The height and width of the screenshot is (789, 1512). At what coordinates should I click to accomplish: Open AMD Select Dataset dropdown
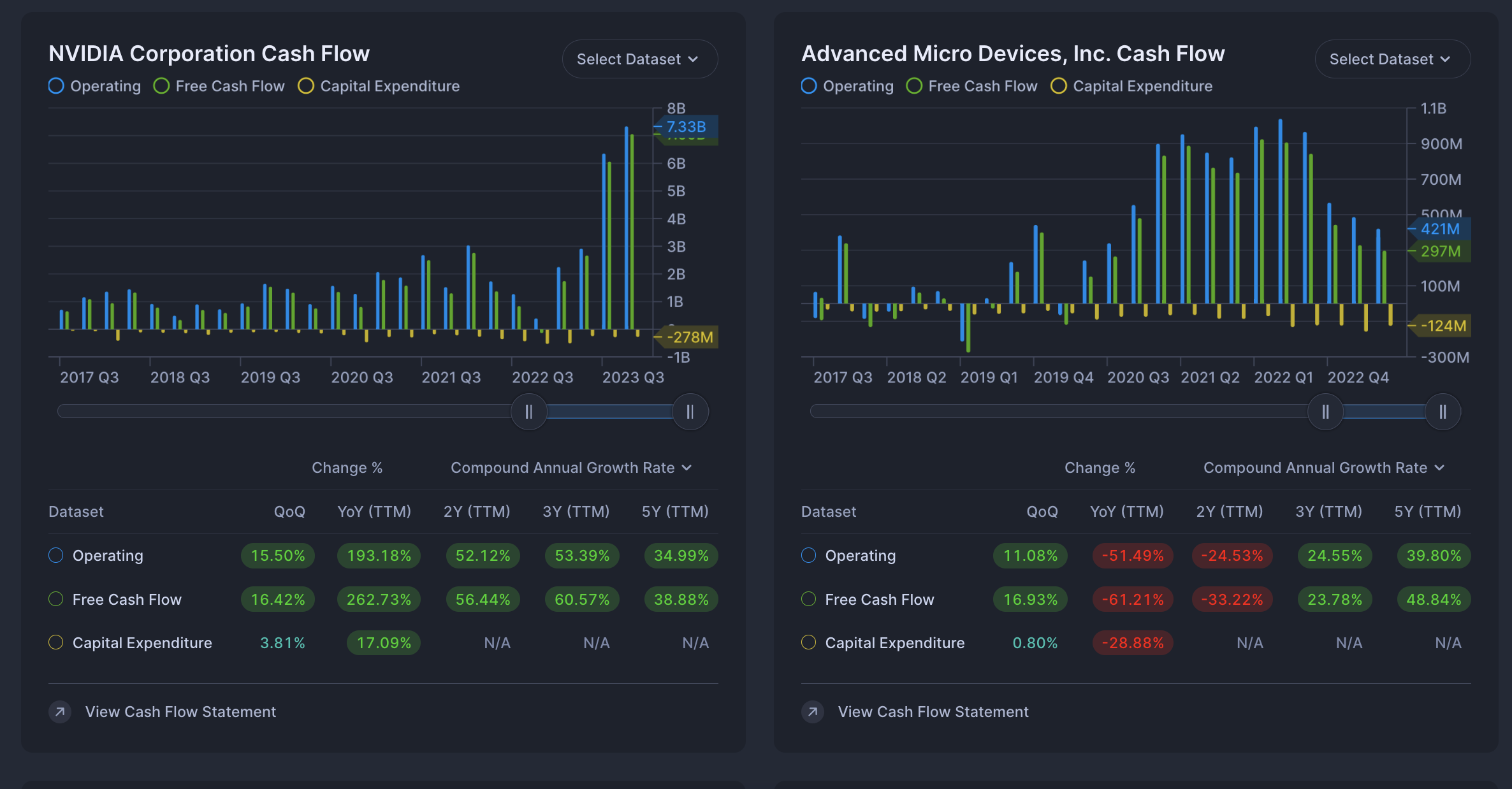(1392, 59)
